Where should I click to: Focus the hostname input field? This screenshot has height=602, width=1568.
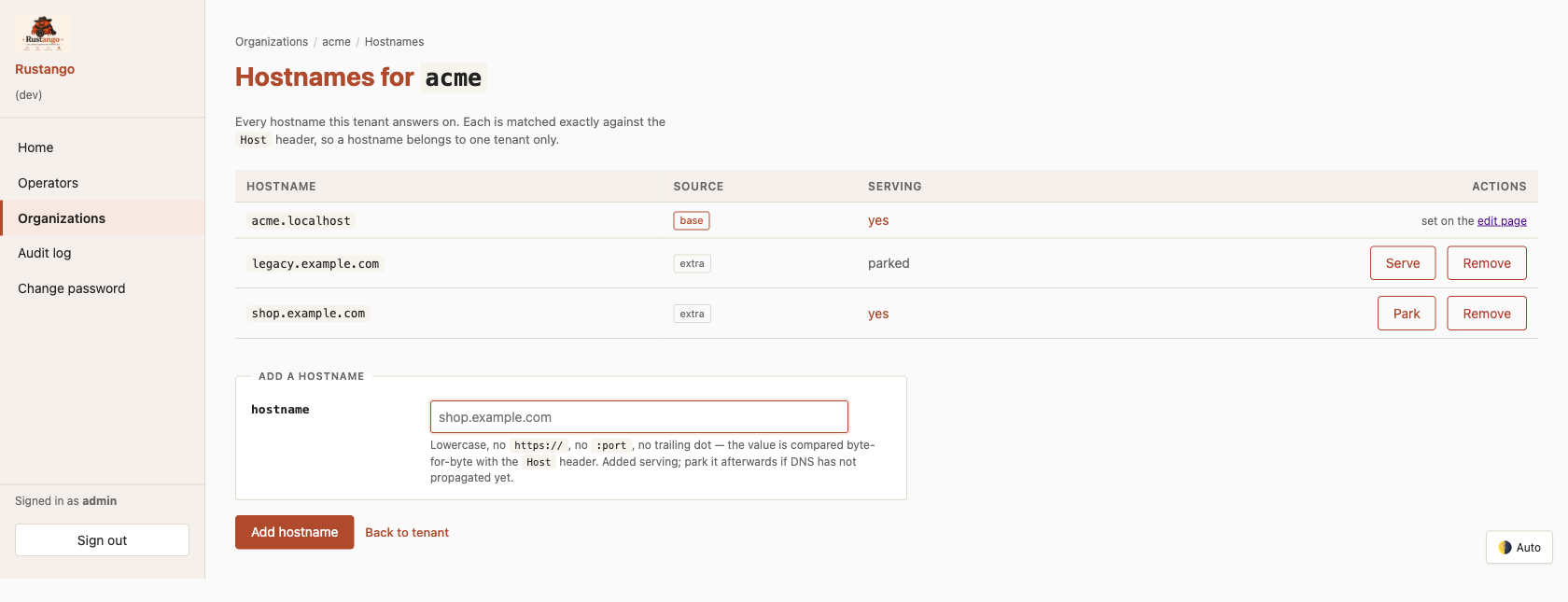(x=639, y=417)
